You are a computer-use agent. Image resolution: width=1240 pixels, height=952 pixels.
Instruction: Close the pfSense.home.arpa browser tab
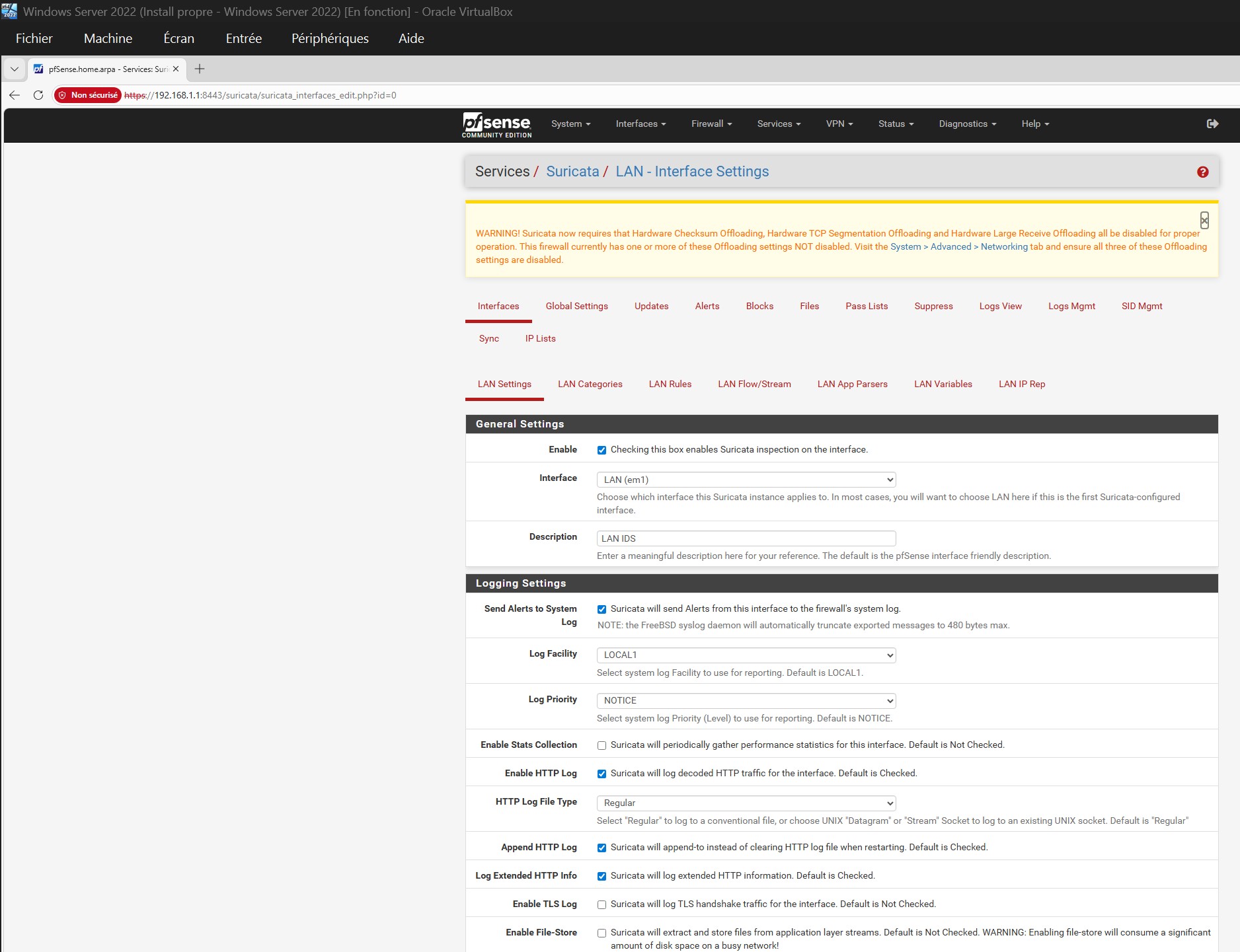pos(176,69)
